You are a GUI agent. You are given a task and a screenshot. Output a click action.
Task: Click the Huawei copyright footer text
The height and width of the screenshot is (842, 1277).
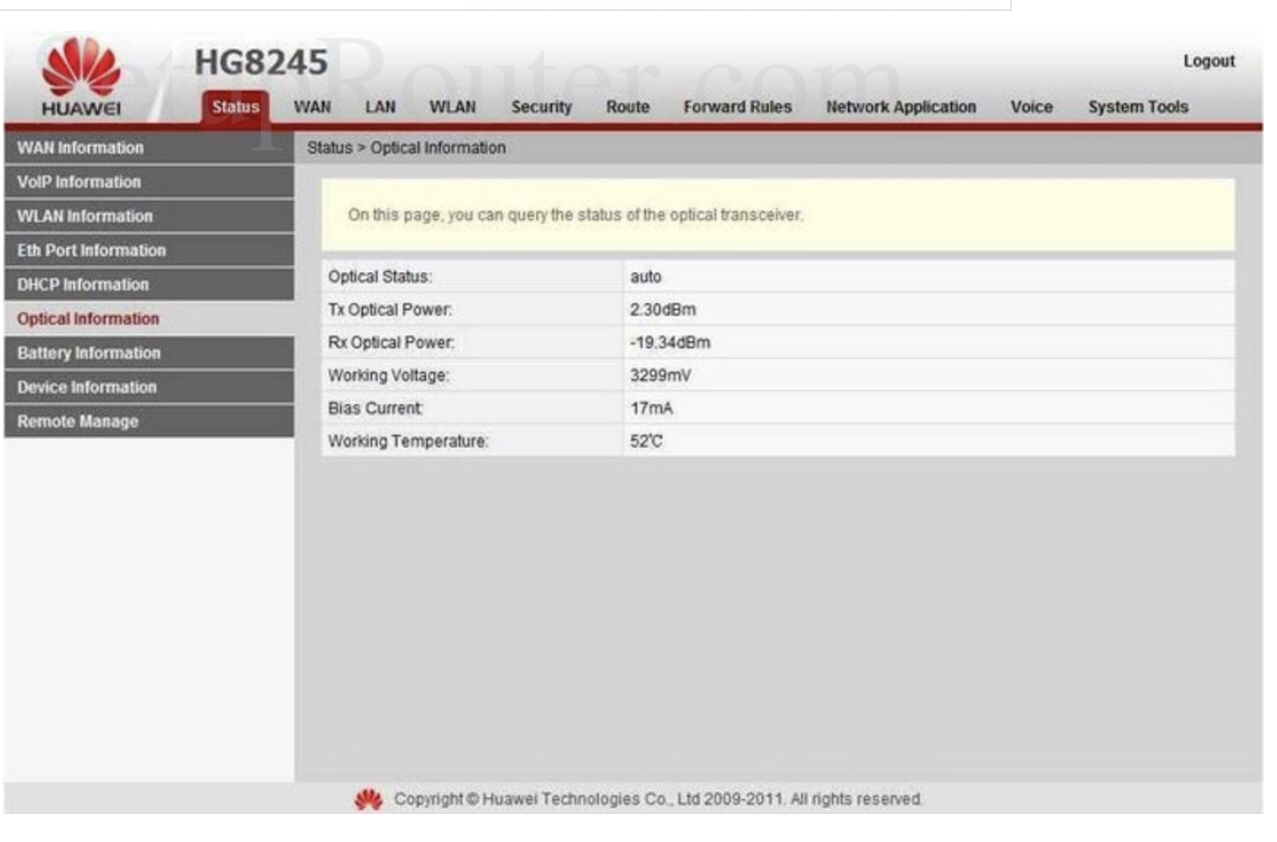(659, 800)
